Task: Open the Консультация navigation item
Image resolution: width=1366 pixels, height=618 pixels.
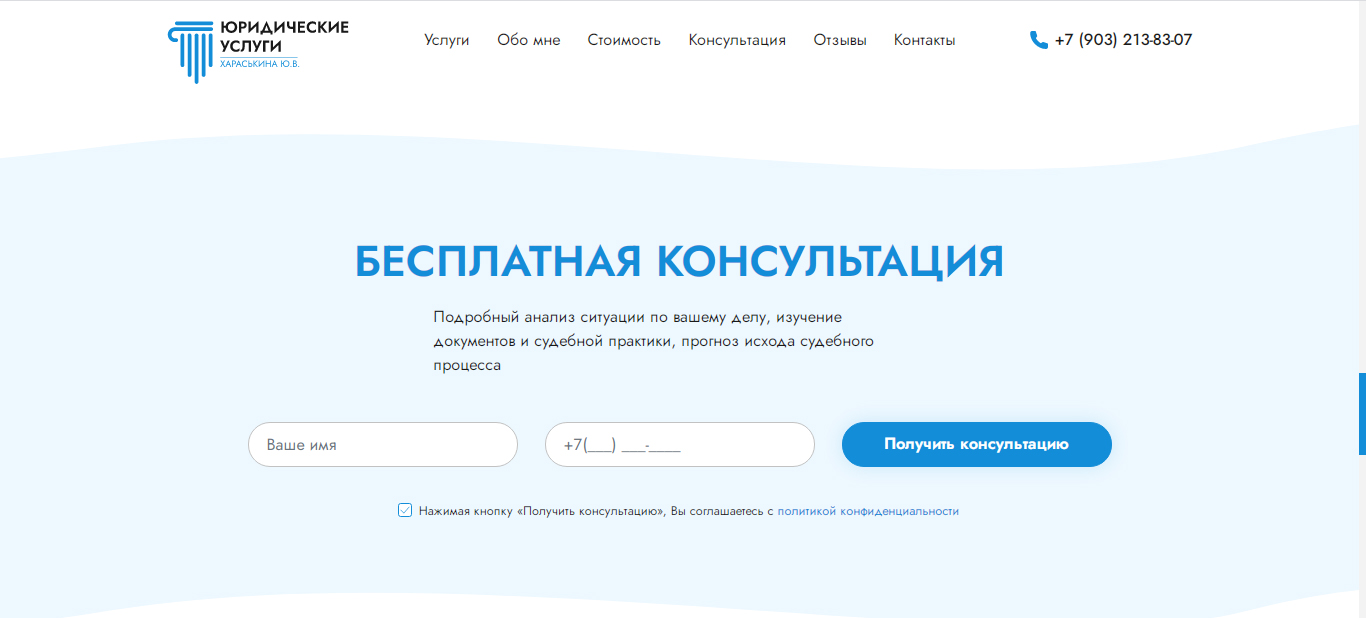Action: click(737, 40)
